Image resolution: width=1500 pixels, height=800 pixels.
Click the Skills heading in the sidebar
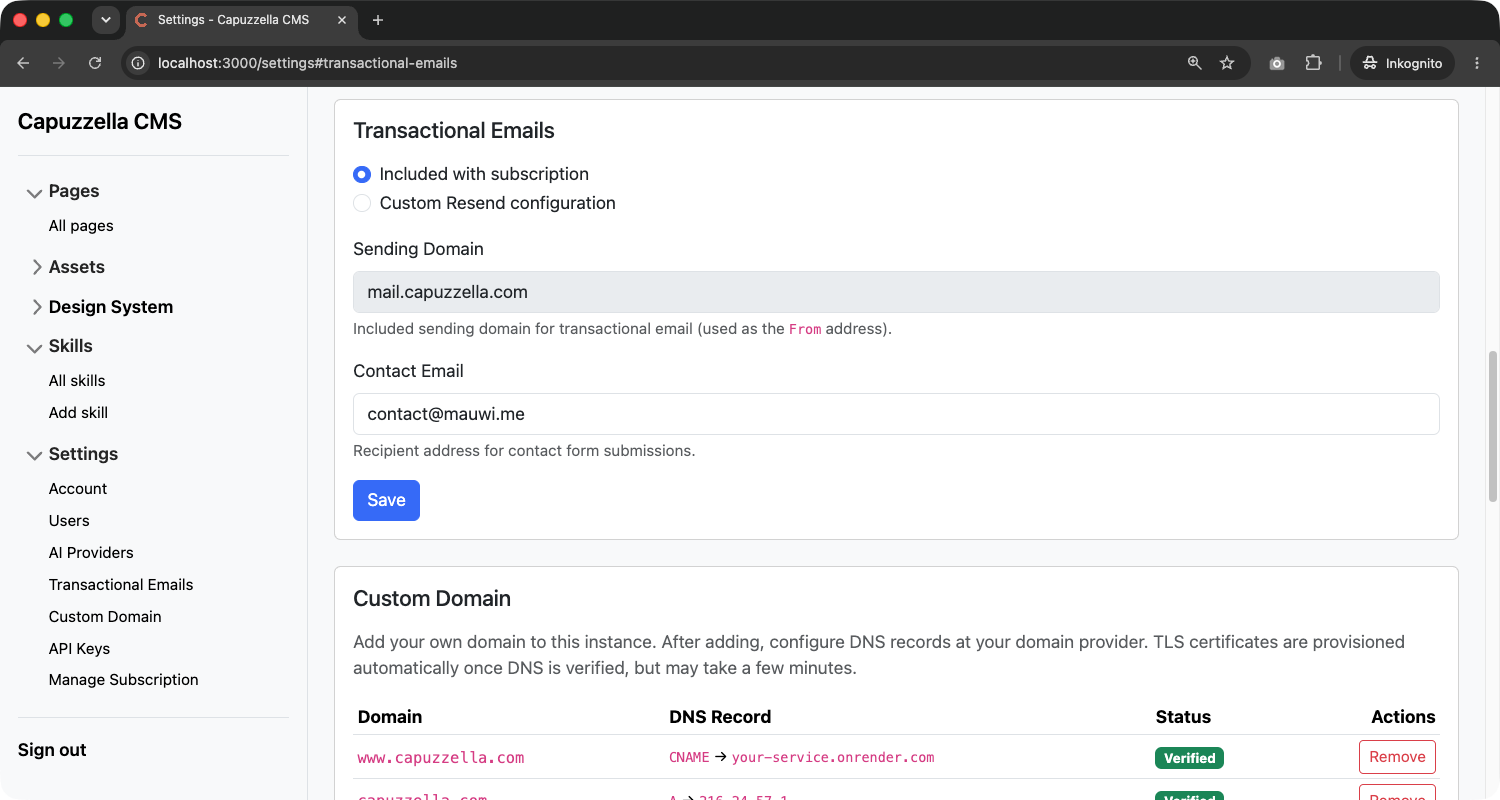coord(71,346)
